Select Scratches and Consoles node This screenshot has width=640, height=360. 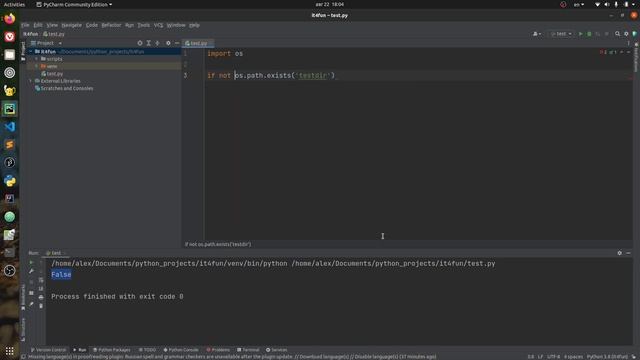coord(64,88)
